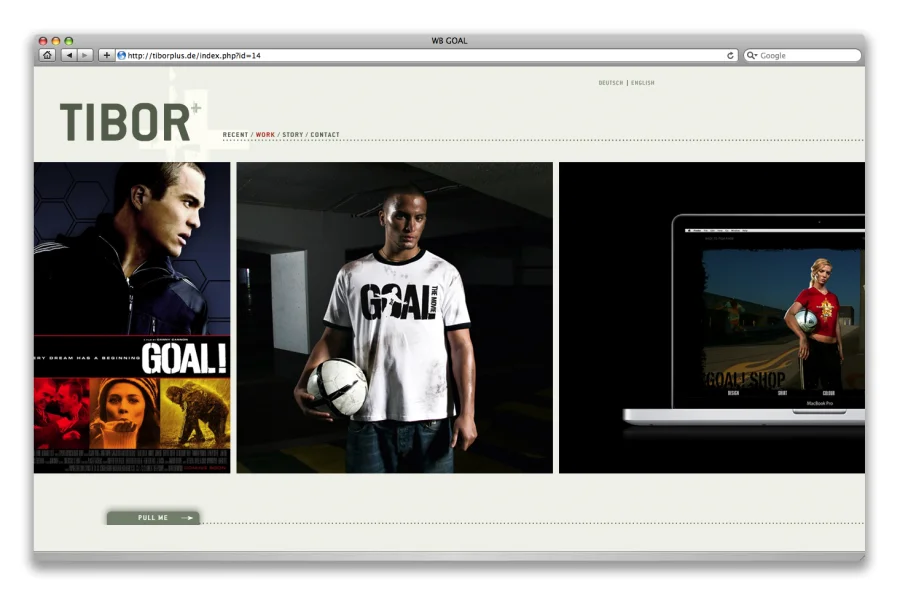Click the arrow on the Pull Me handle
This screenshot has width=900, height=603.
pyautogui.click(x=186, y=518)
